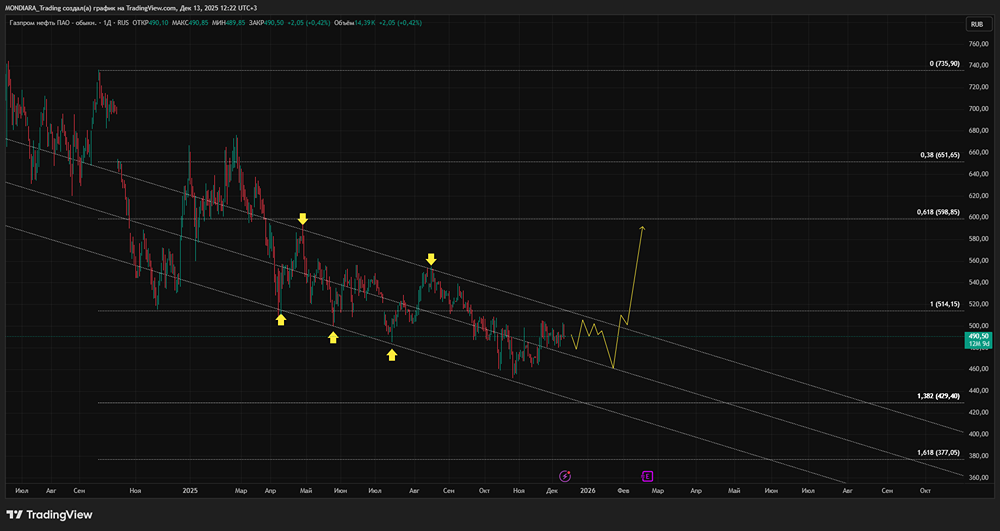
Task: Select the downward yellow arrow near August
Action: [x=431, y=259]
